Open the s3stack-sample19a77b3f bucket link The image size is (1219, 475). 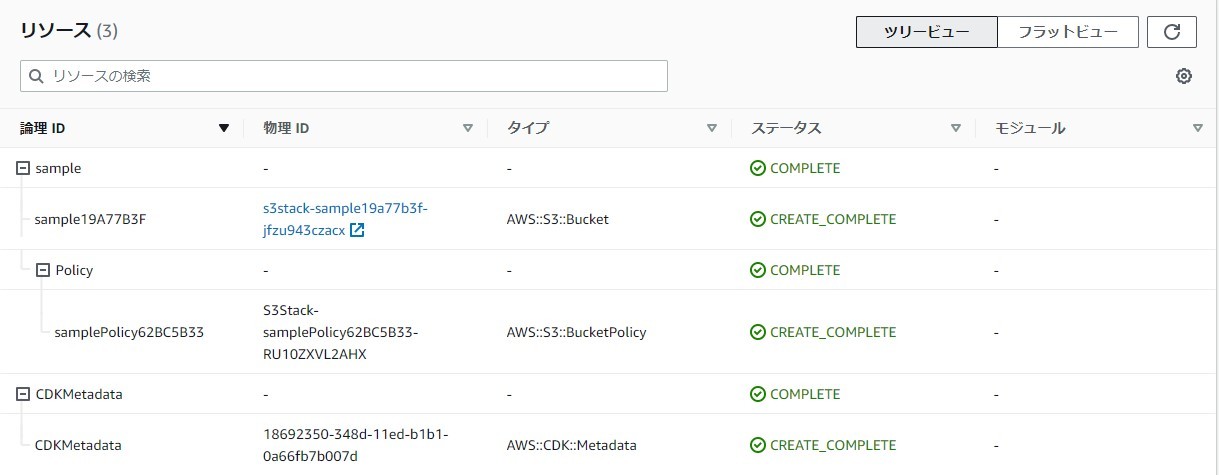click(345, 219)
